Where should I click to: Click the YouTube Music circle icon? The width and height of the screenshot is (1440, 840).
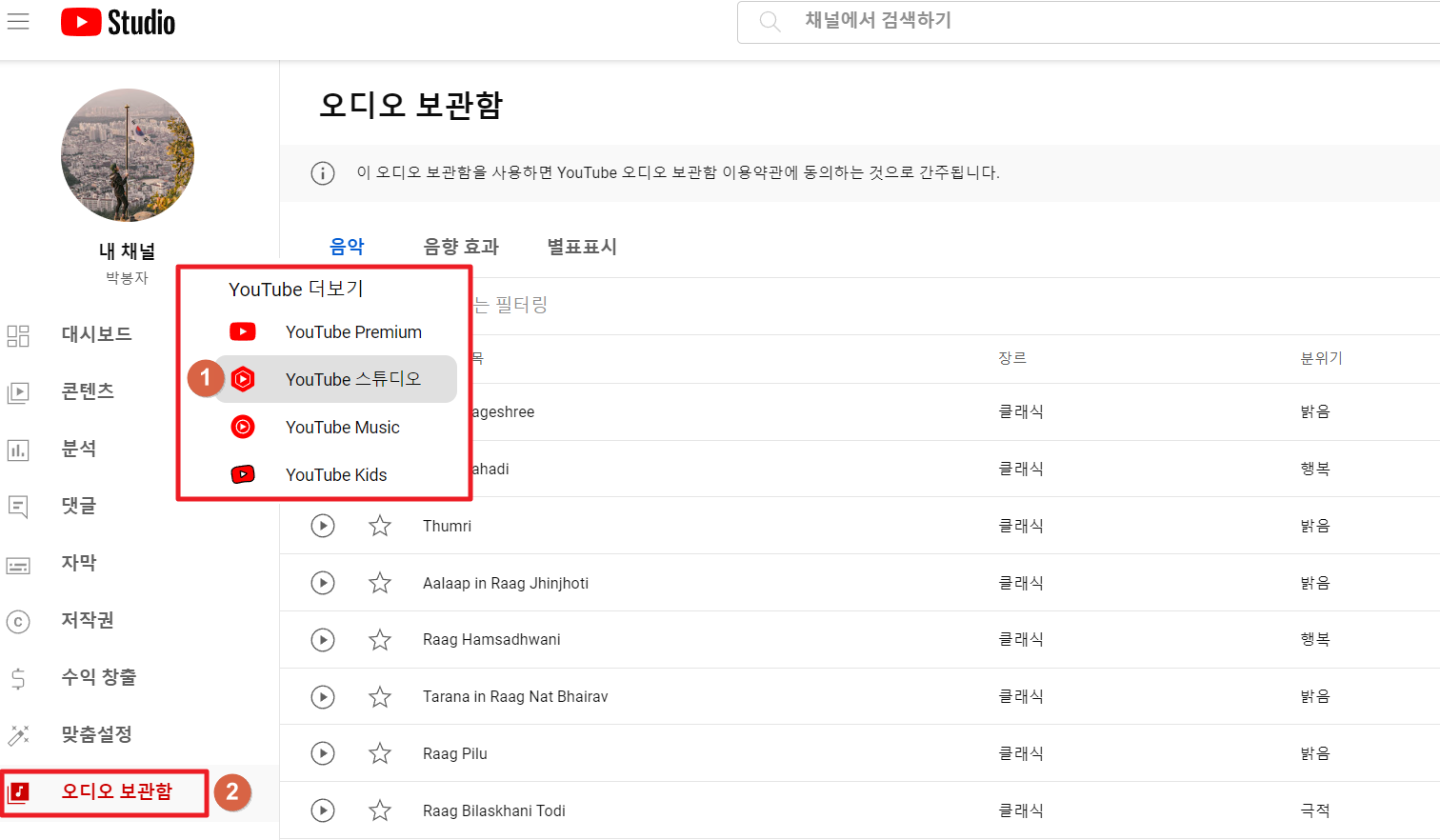243,427
